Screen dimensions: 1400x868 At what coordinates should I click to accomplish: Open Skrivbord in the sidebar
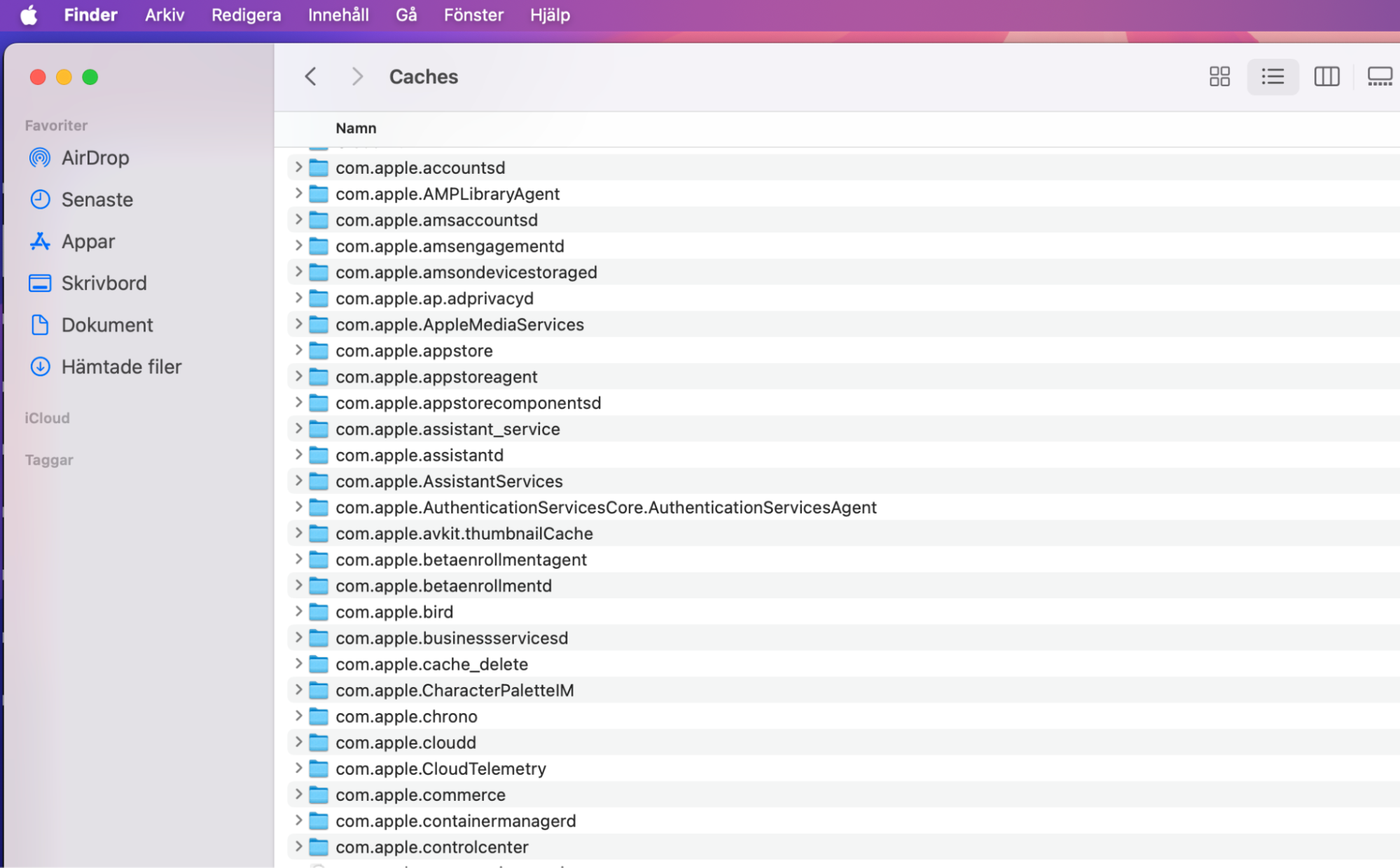(88, 283)
